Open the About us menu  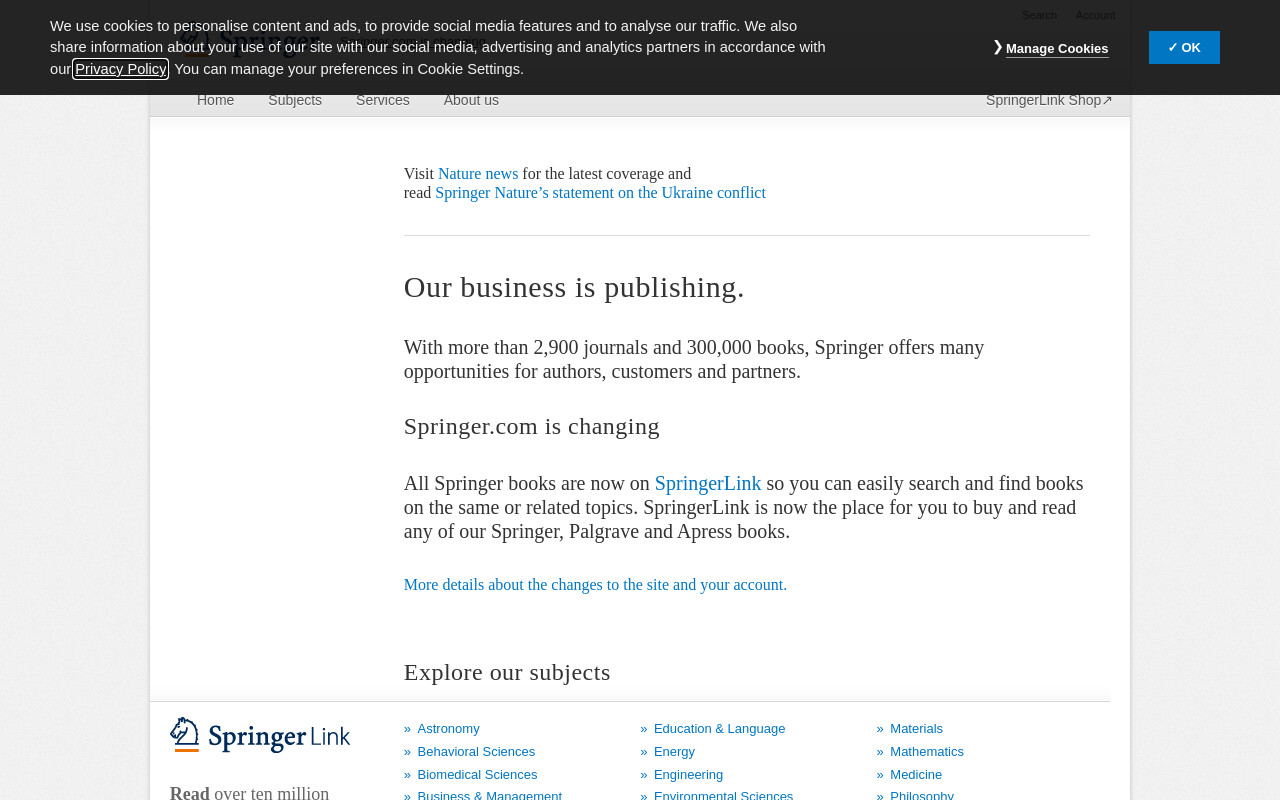click(x=471, y=100)
